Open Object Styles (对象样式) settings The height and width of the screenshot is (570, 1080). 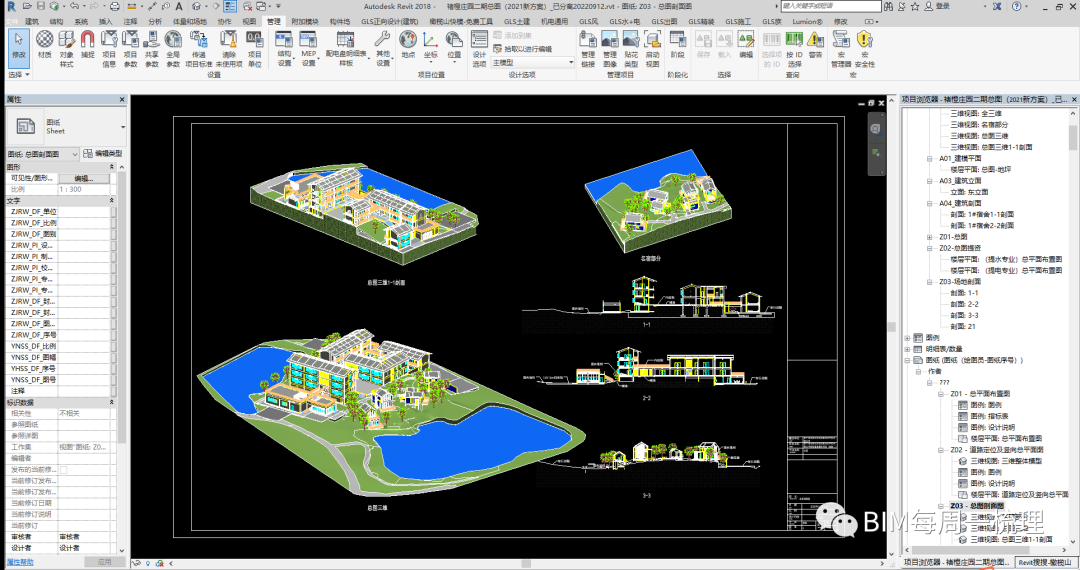click(x=67, y=45)
